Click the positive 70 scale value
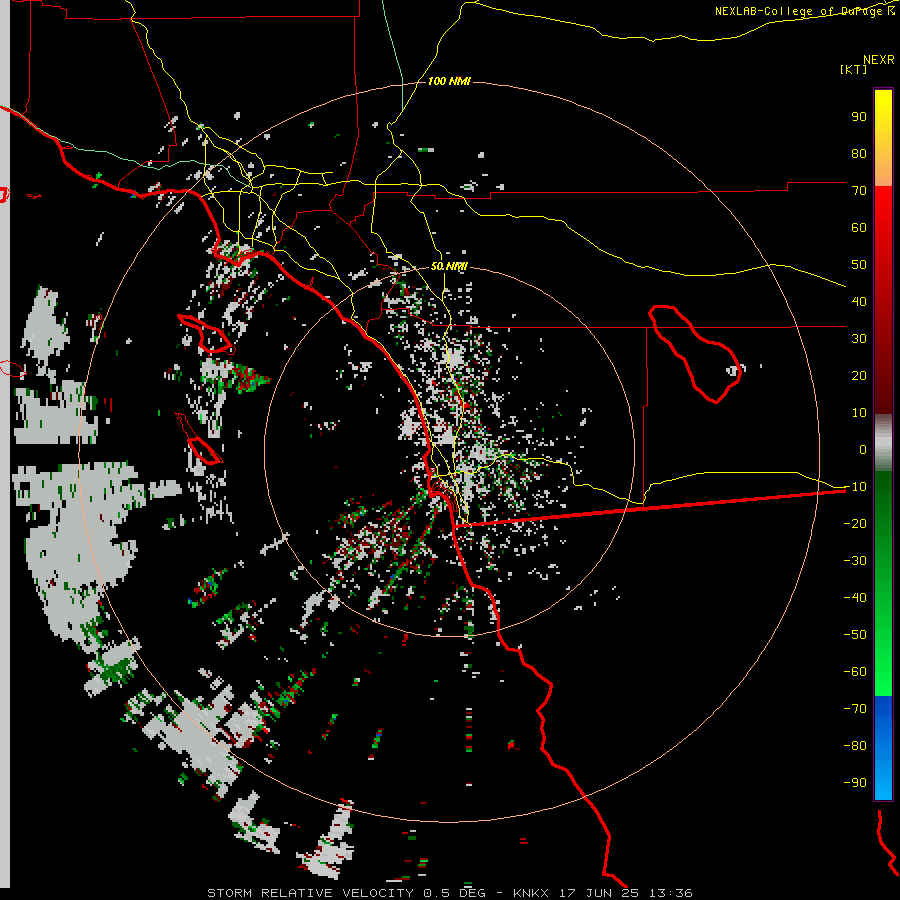Viewport: 900px width, 900px height. [859, 191]
